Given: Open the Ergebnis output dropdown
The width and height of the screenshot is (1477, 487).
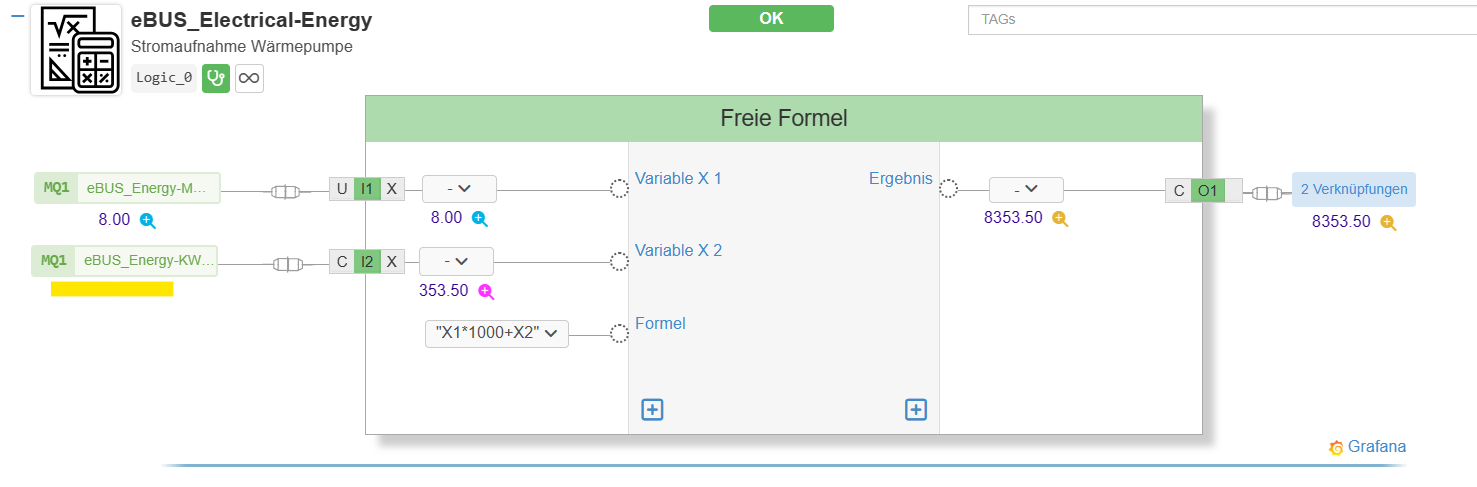Looking at the screenshot, I should pyautogui.click(x=1026, y=190).
